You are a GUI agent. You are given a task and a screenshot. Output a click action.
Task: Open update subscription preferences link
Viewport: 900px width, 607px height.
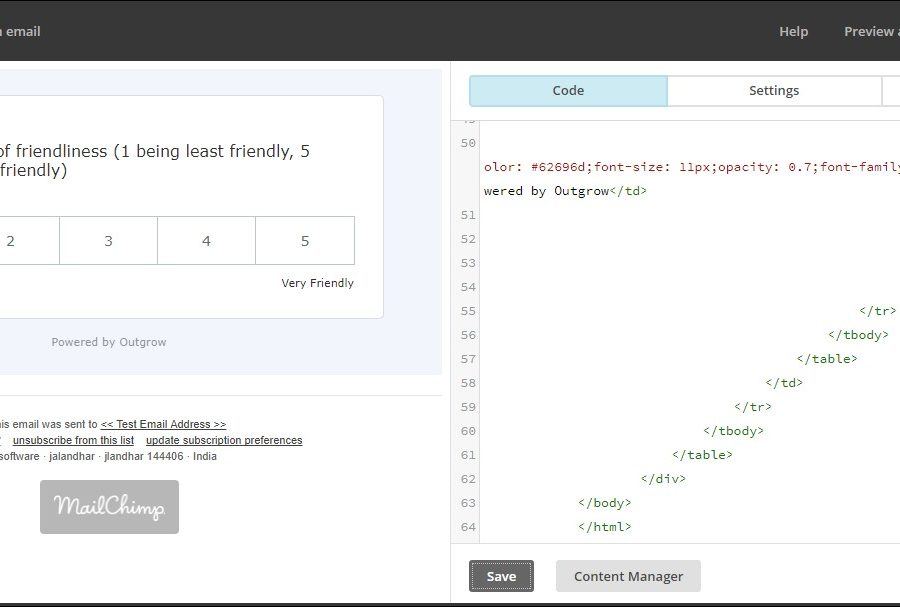click(x=224, y=440)
